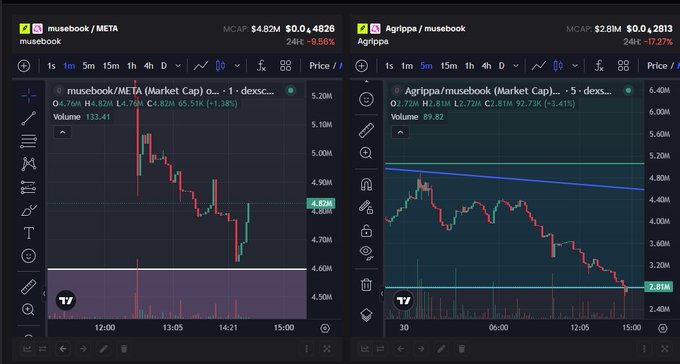Open Agrippa / musebook pair header
Screen dimensions: 680x364
click(x=425, y=29)
